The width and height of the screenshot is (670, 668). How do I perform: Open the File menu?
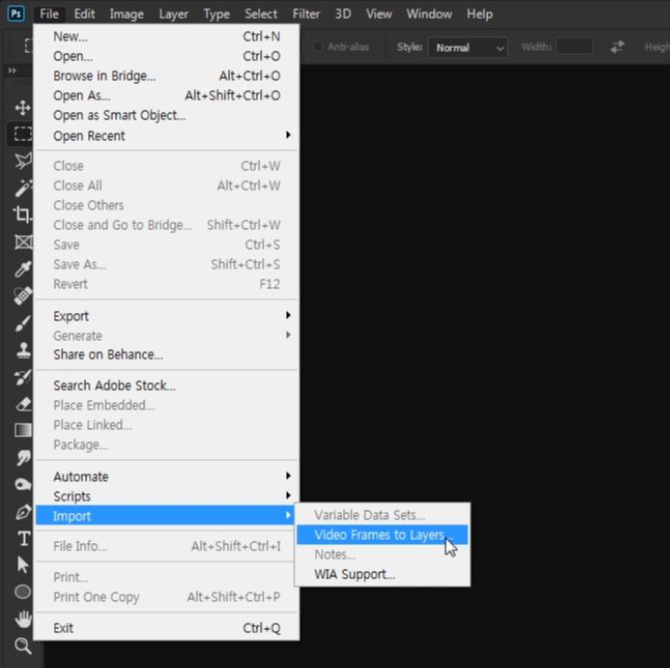tap(49, 14)
